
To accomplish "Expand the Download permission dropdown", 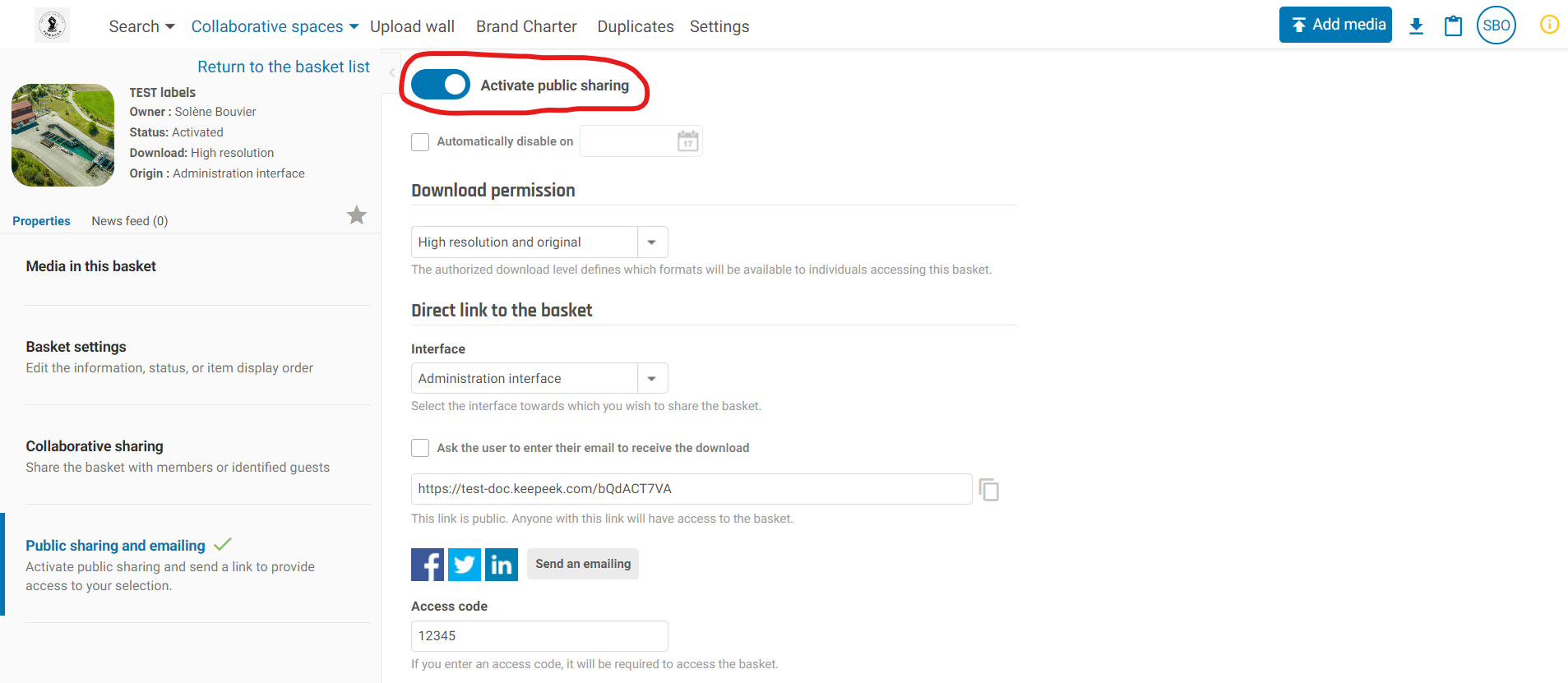I will (x=652, y=242).
